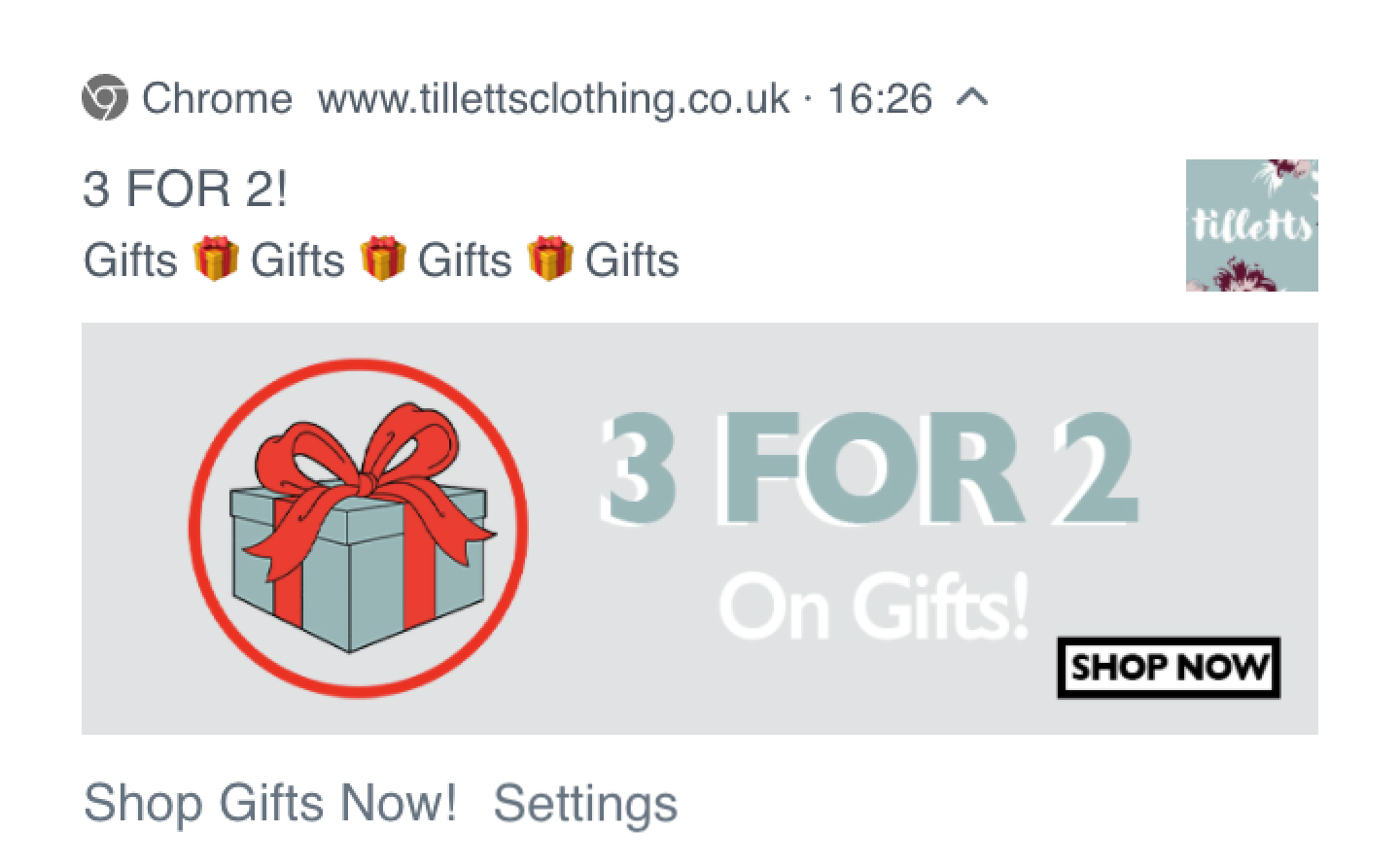Open the grey promotional banner image
Viewport: 1400px width, 867px height.
pos(700,529)
